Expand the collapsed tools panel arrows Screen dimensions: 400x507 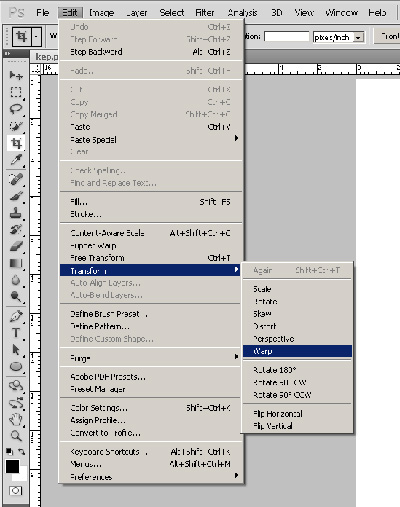(7, 53)
